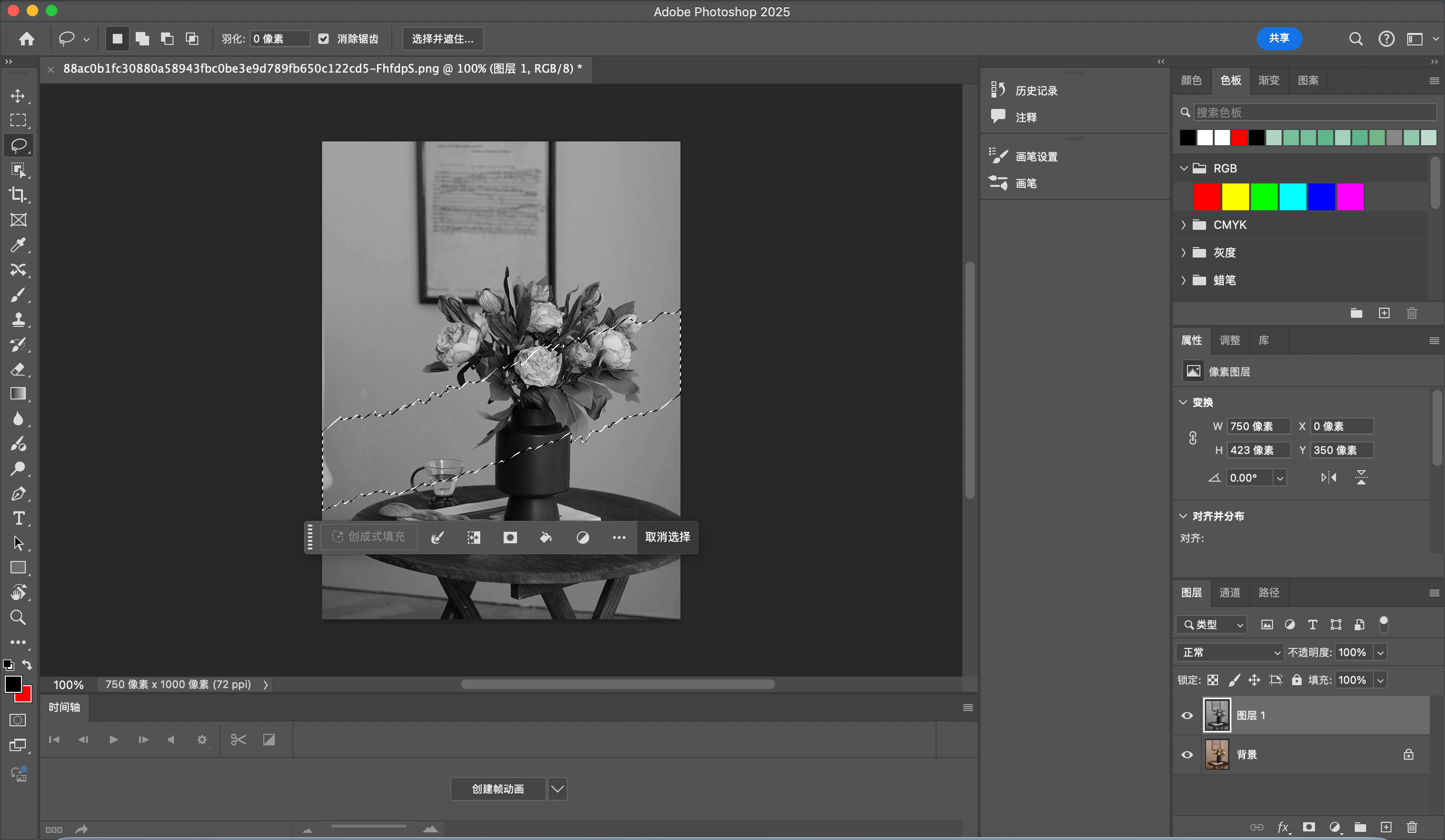
Task: Select the Pen tool
Action: click(x=18, y=494)
